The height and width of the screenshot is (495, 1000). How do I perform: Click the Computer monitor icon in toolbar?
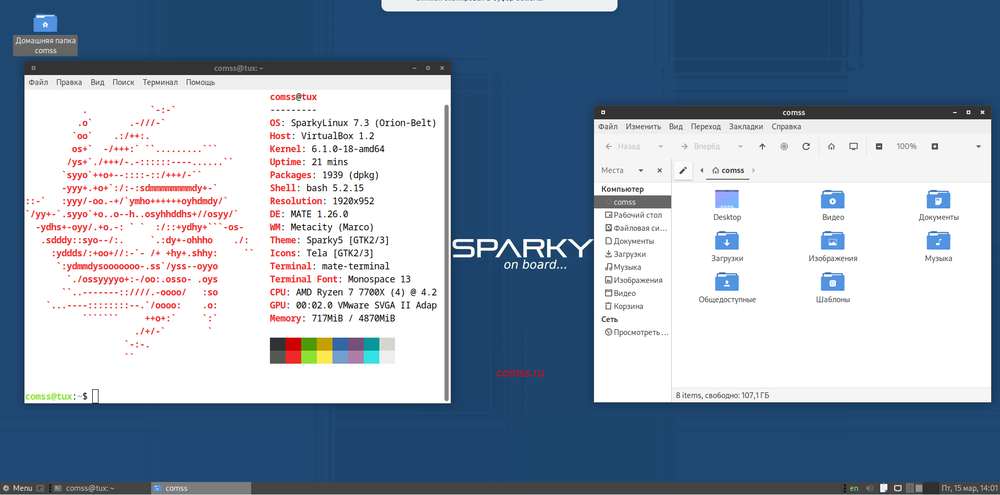click(853, 146)
